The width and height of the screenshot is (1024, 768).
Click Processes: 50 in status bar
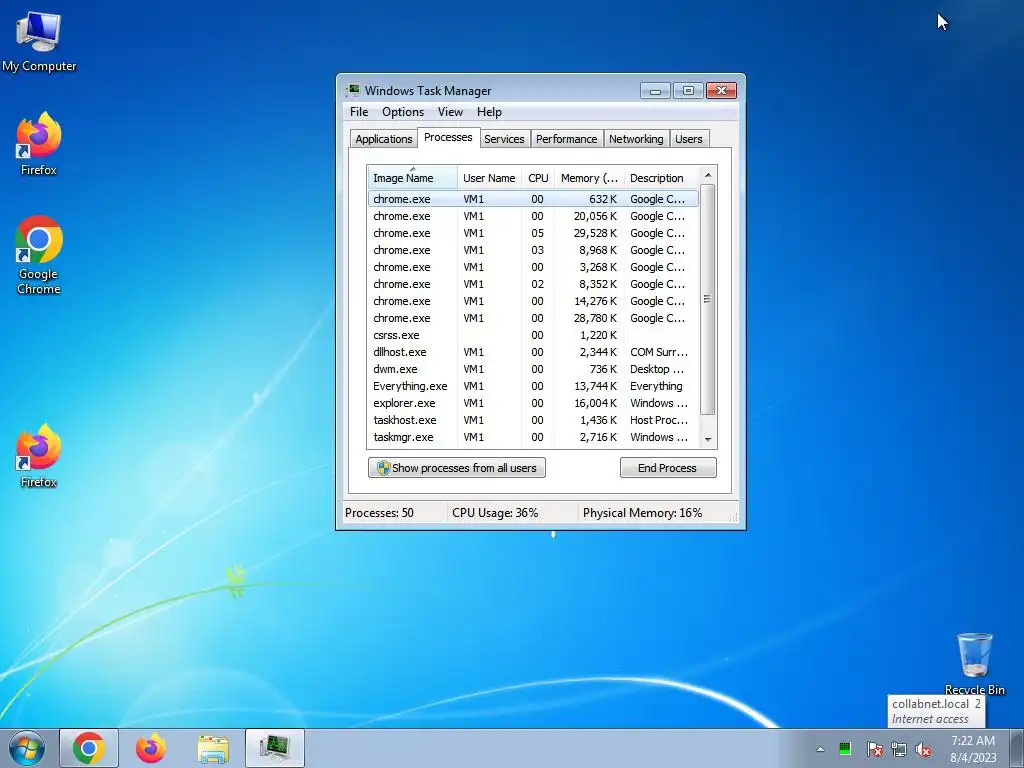pos(379,513)
